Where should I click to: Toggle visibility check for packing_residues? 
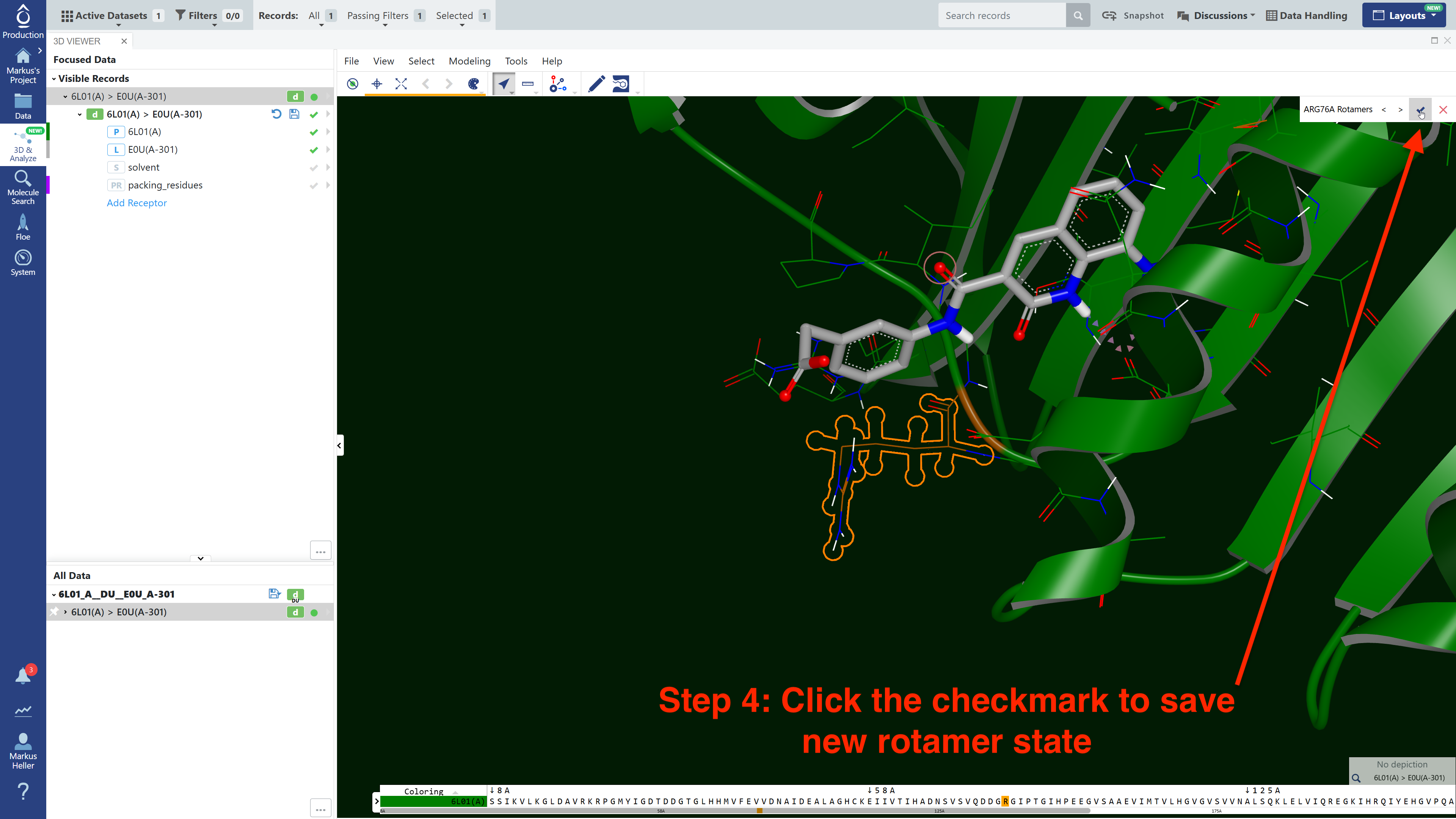314,185
